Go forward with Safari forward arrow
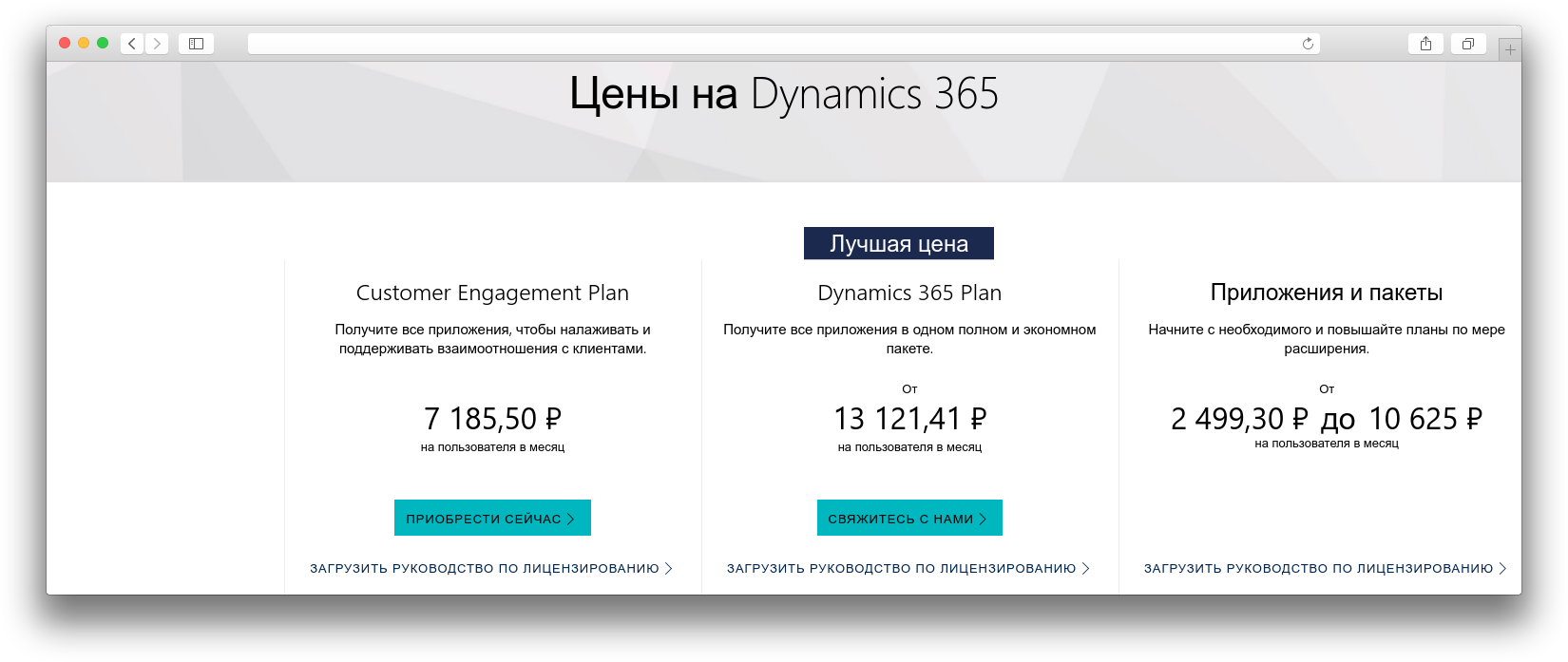 [157, 44]
